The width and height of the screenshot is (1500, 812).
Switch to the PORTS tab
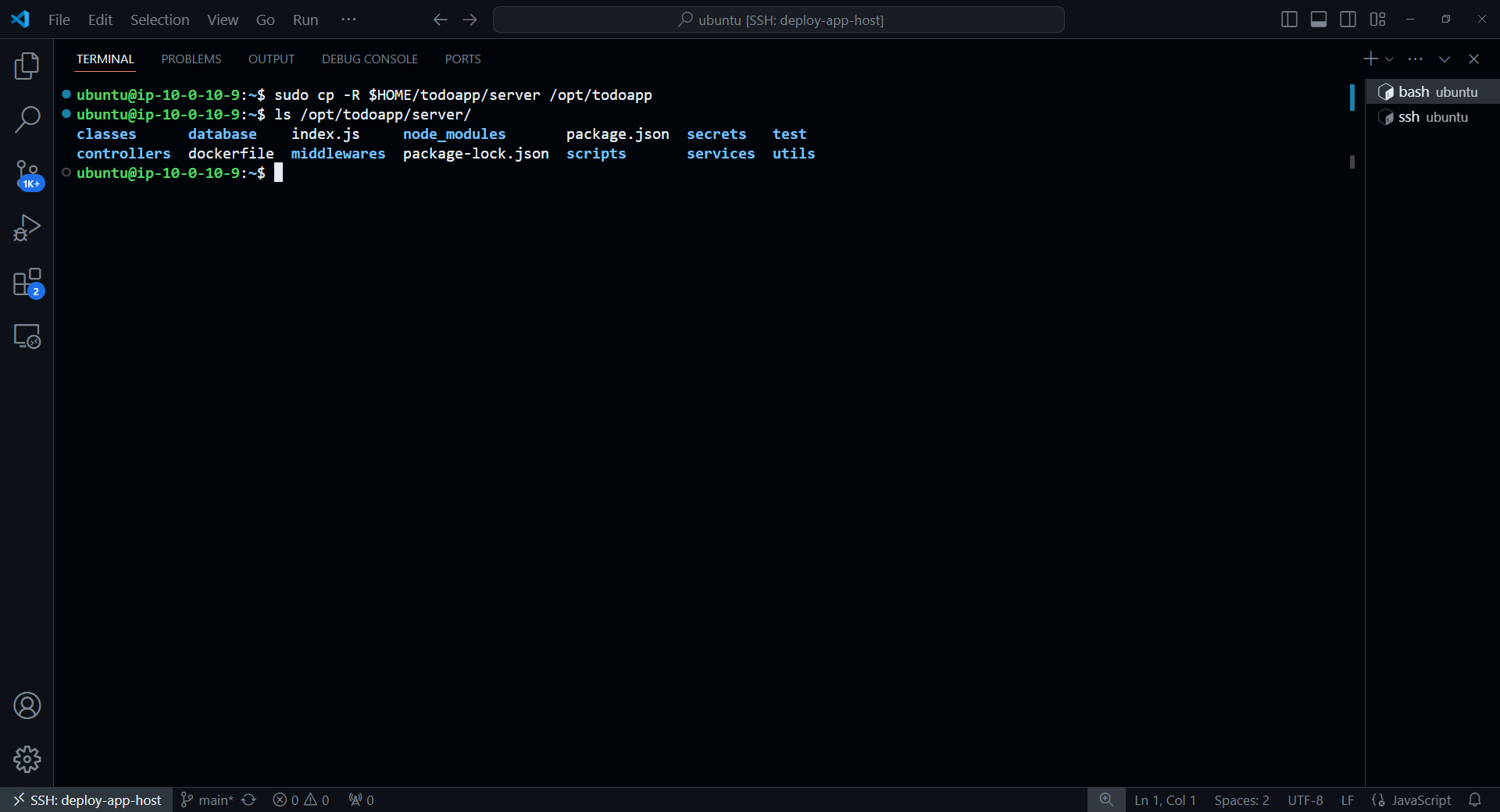pyautogui.click(x=462, y=59)
